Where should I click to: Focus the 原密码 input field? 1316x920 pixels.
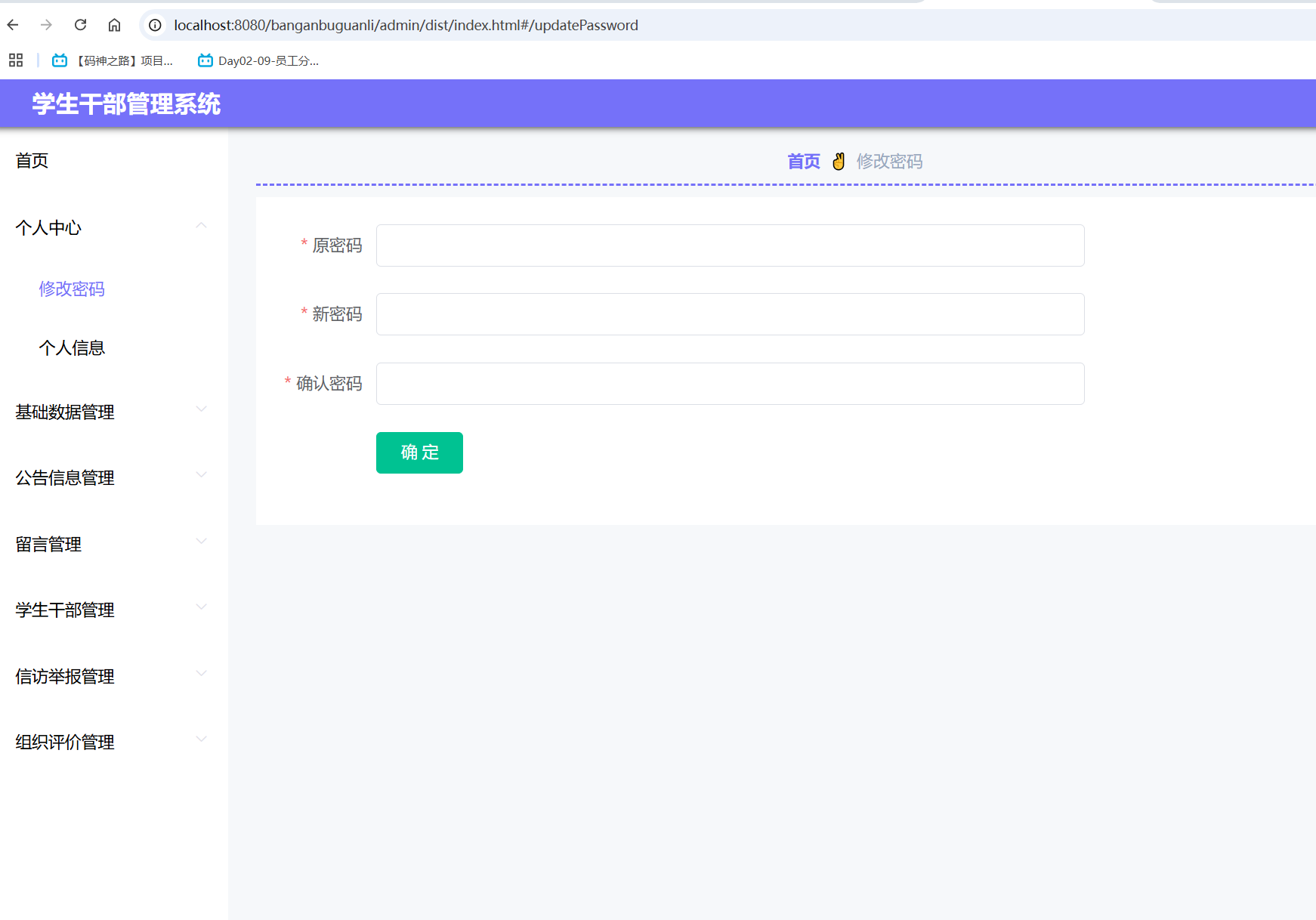[731, 245]
